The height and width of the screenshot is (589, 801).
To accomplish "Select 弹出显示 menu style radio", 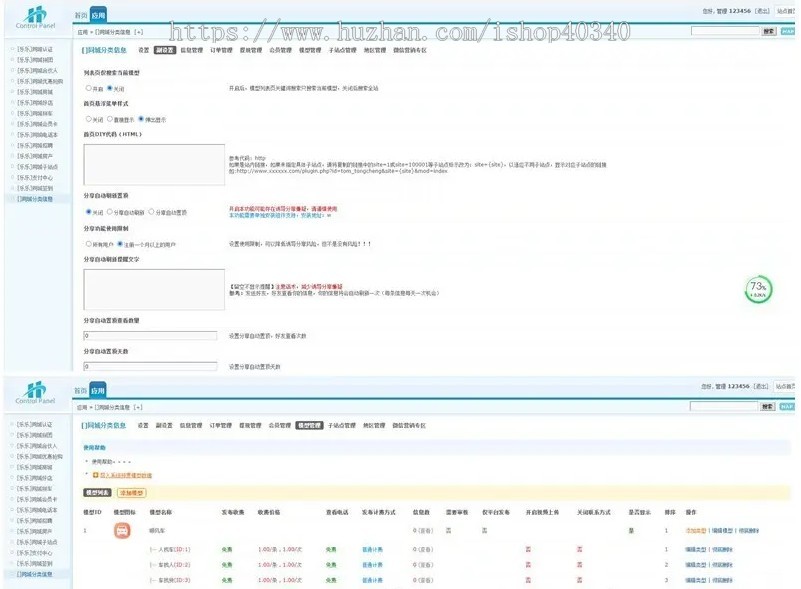I will (142, 119).
